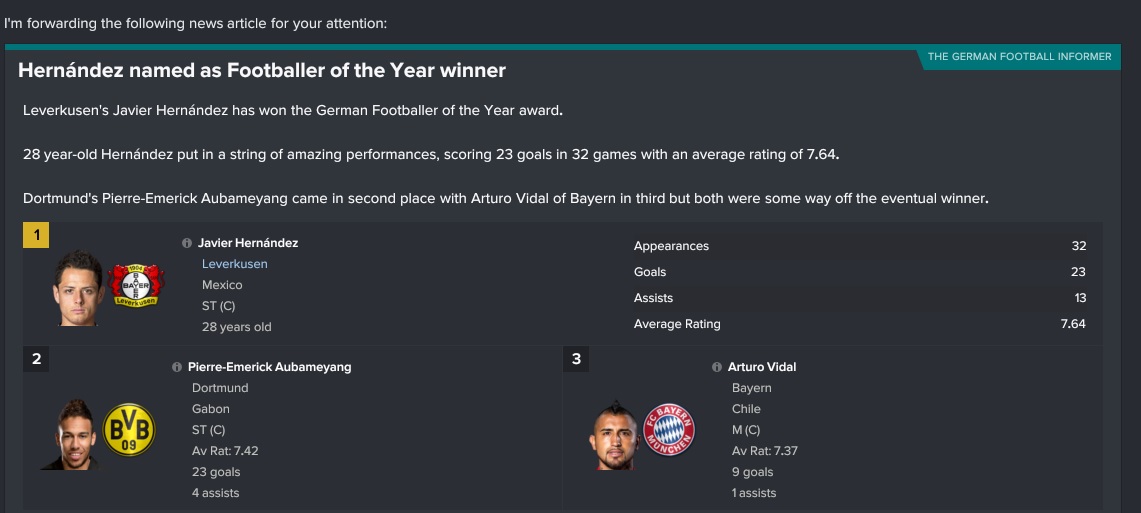Viewport: 1141px width, 513px height.
Task: Open the Bayer Leverkusen club crest
Action: (135, 285)
